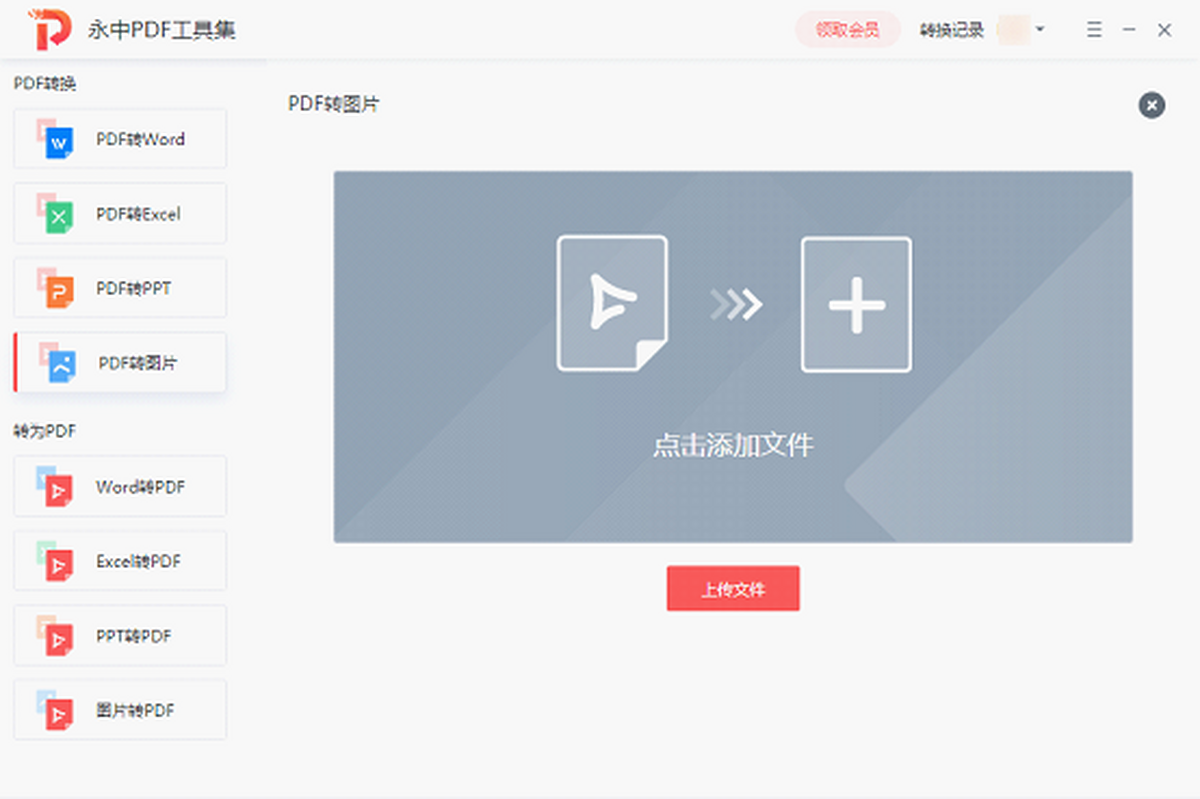The height and width of the screenshot is (799, 1200).
Task: Open the hamburger main menu
Action: (1094, 30)
